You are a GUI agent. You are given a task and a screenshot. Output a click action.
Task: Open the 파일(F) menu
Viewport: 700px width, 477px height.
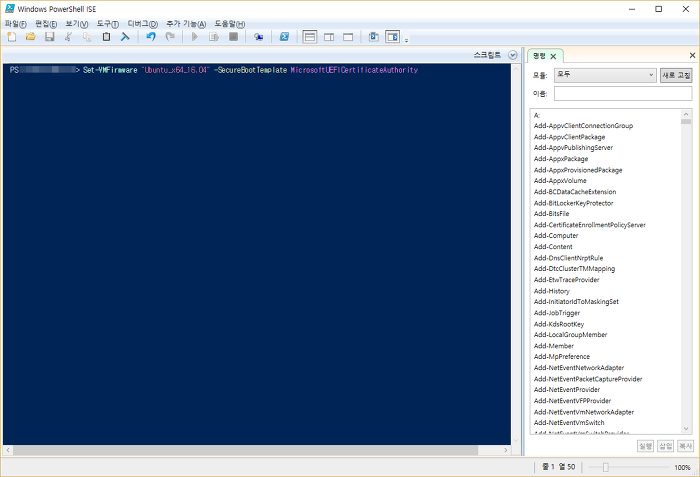tap(16, 24)
